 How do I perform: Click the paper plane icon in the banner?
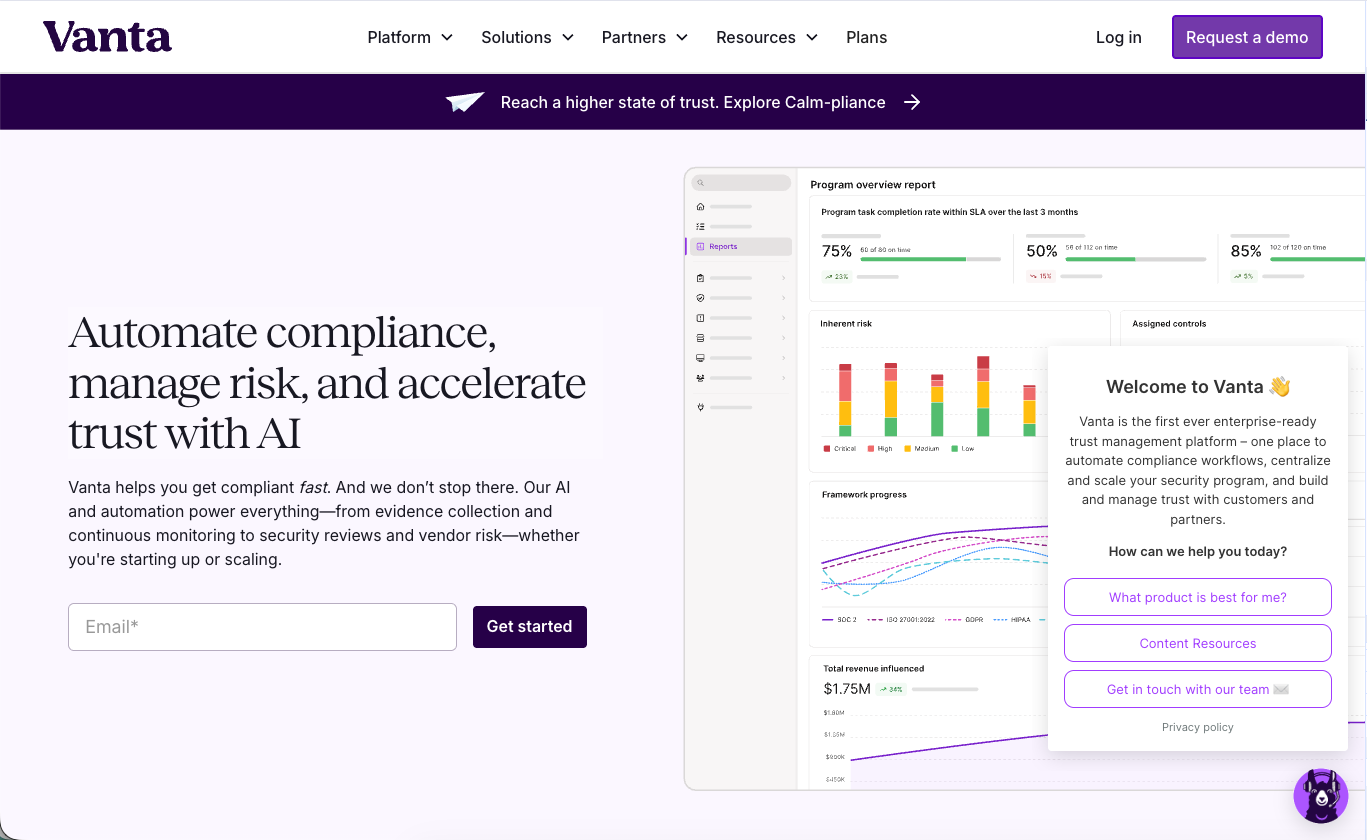click(465, 102)
